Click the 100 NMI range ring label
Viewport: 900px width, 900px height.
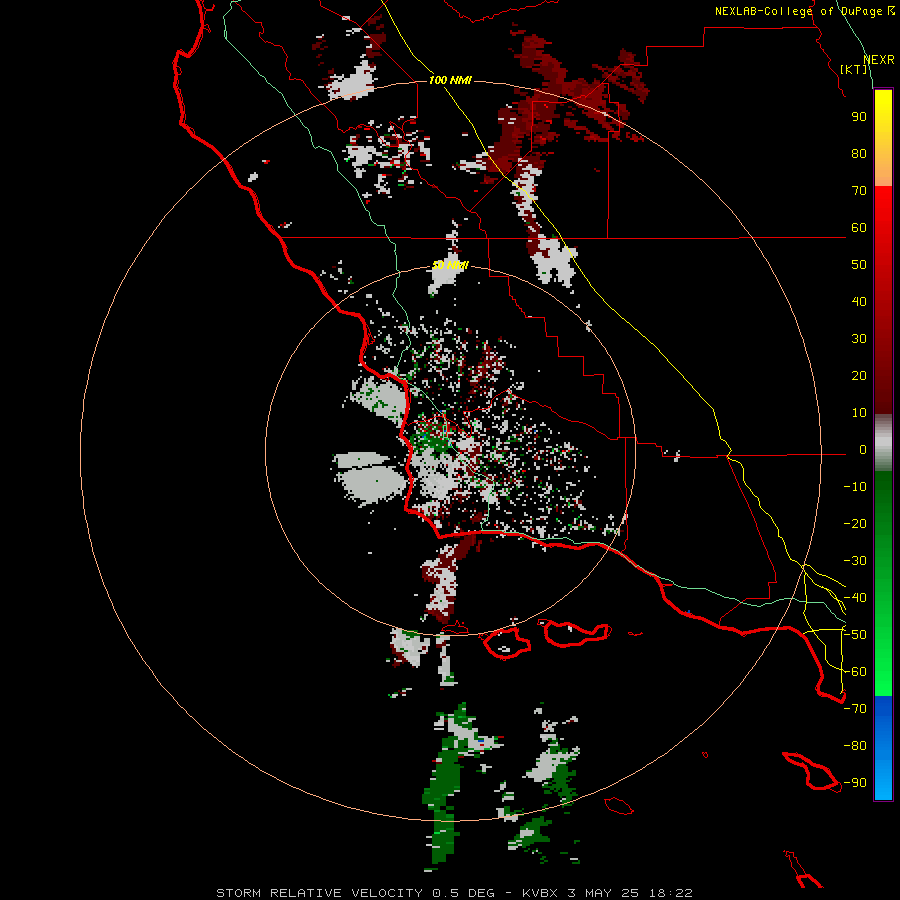pos(450,80)
